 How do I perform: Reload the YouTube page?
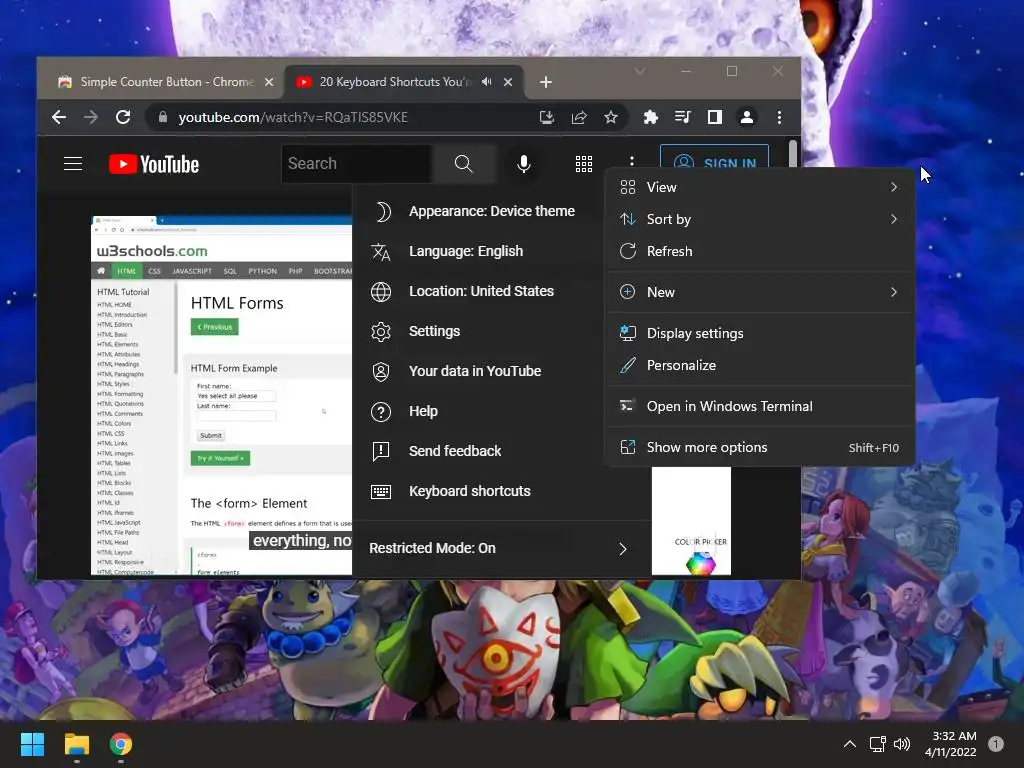(123, 117)
